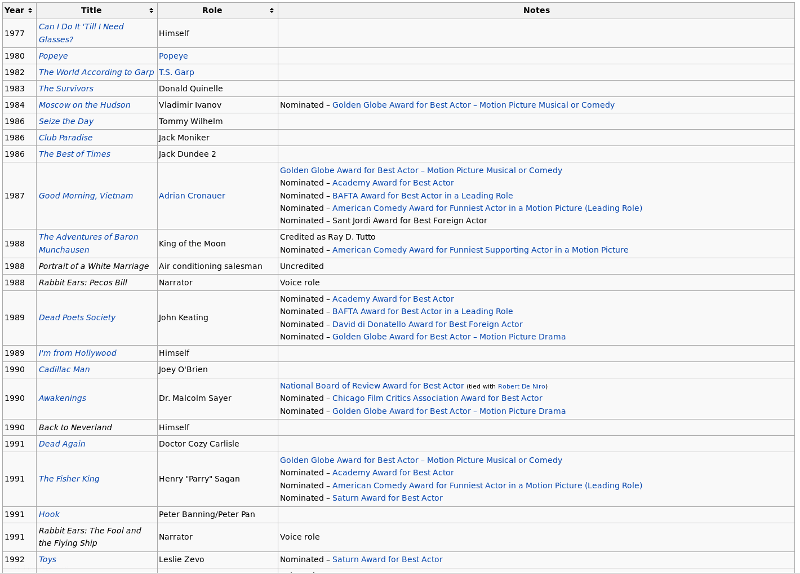Screen dimensions: 800x574
Task: Click the Year column header text
Action: 14,10
